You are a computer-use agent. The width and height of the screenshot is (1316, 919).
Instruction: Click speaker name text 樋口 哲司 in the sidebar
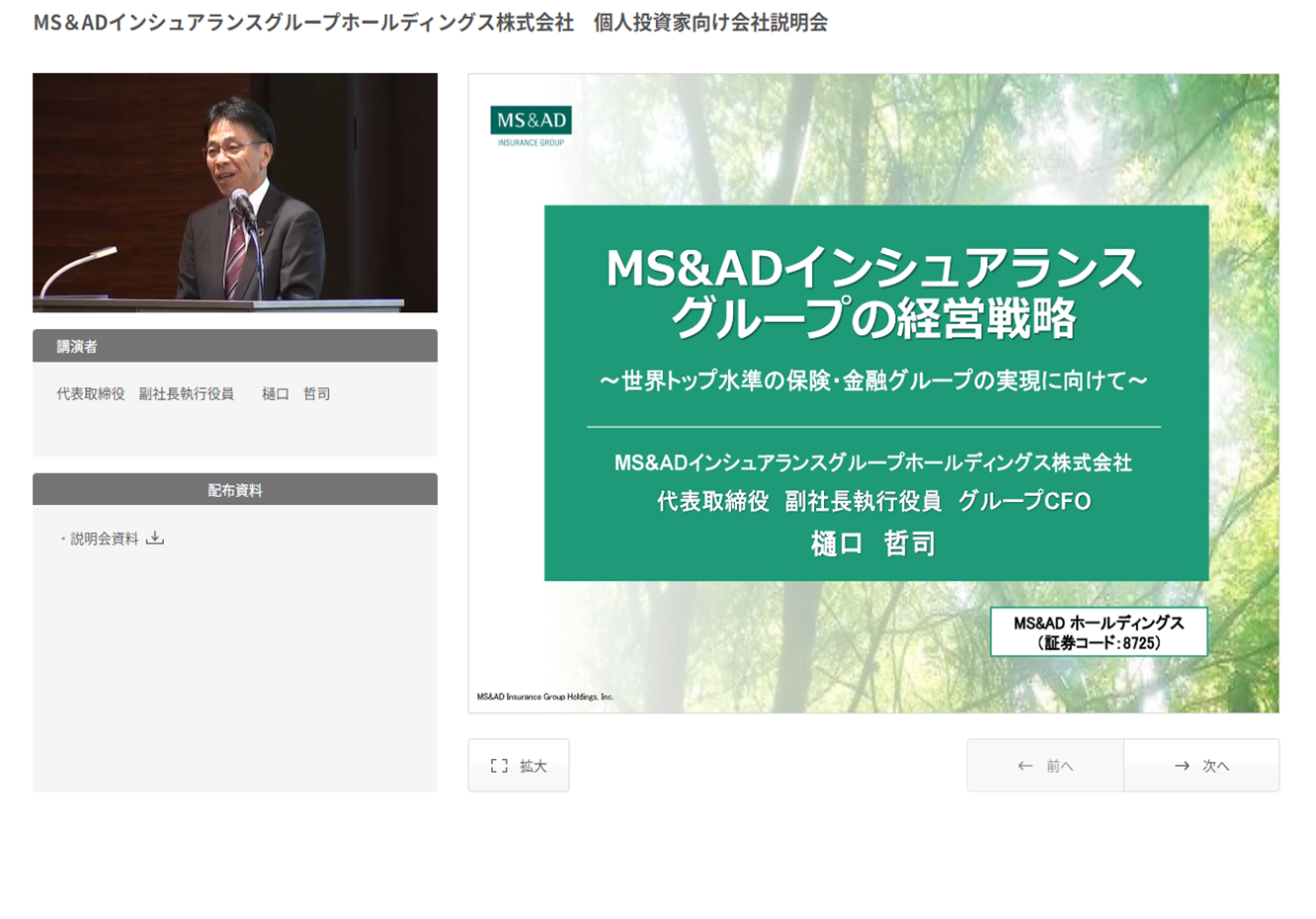click(x=296, y=393)
